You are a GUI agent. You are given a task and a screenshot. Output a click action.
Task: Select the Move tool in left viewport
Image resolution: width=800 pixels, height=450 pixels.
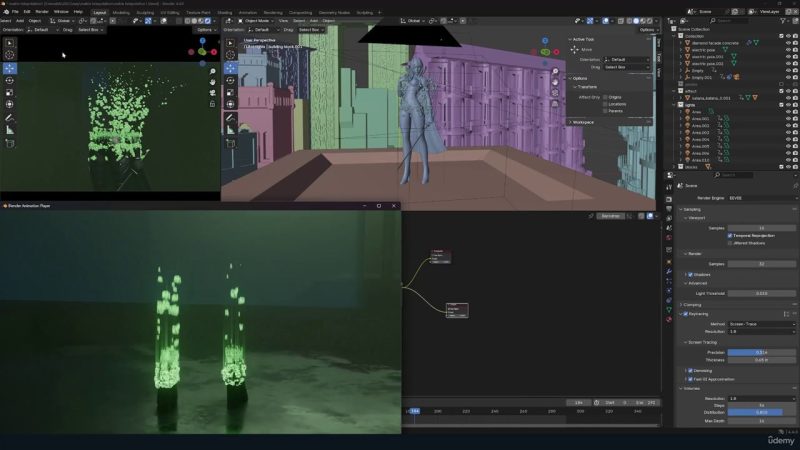[x=10, y=68]
